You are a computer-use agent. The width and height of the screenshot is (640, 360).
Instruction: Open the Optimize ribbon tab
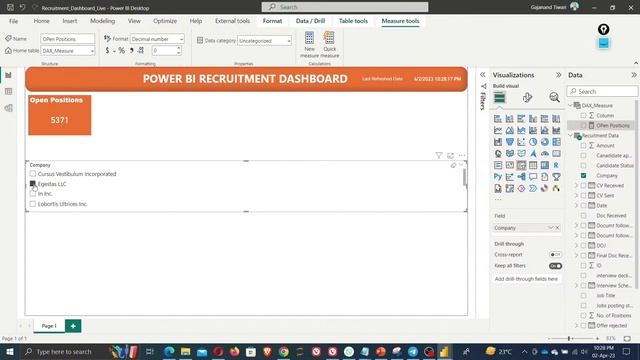tap(165, 21)
